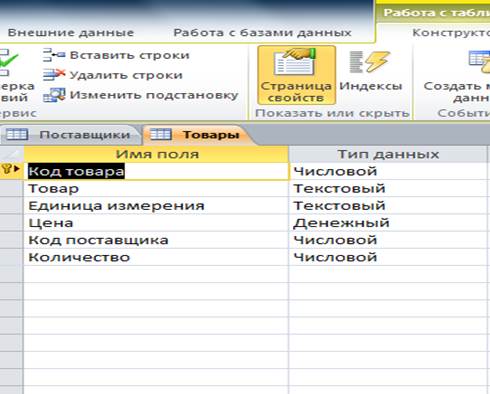Click the Индексы button label
This screenshot has height=394, width=490.
pyautogui.click(x=371, y=86)
